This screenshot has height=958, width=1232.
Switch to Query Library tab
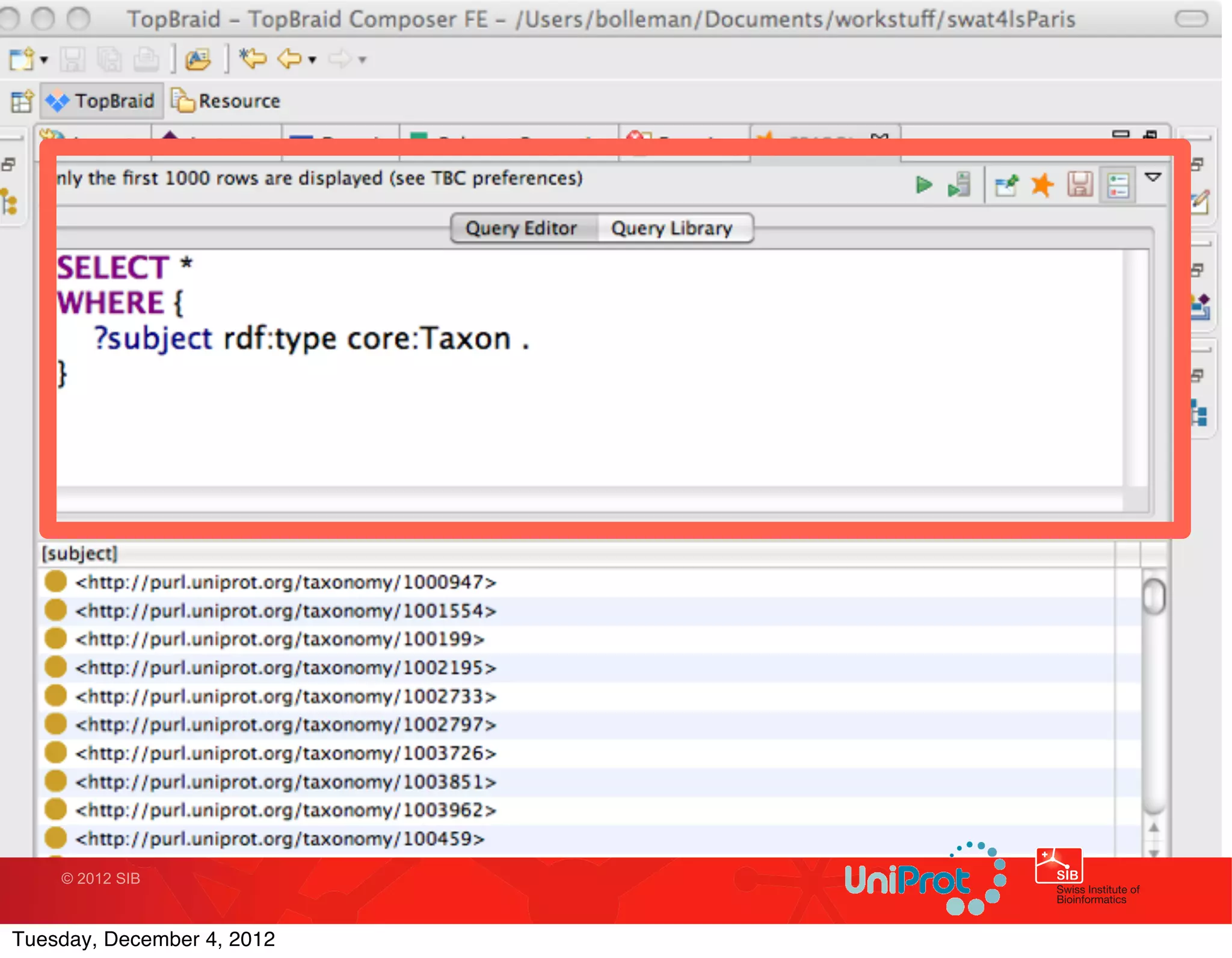tap(671, 229)
